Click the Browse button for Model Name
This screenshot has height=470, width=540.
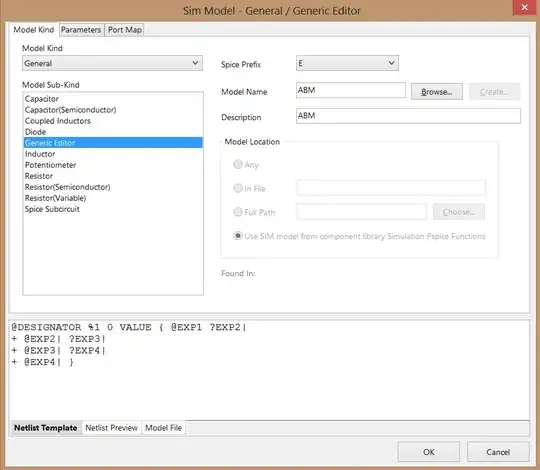click(x=437, y=92)
